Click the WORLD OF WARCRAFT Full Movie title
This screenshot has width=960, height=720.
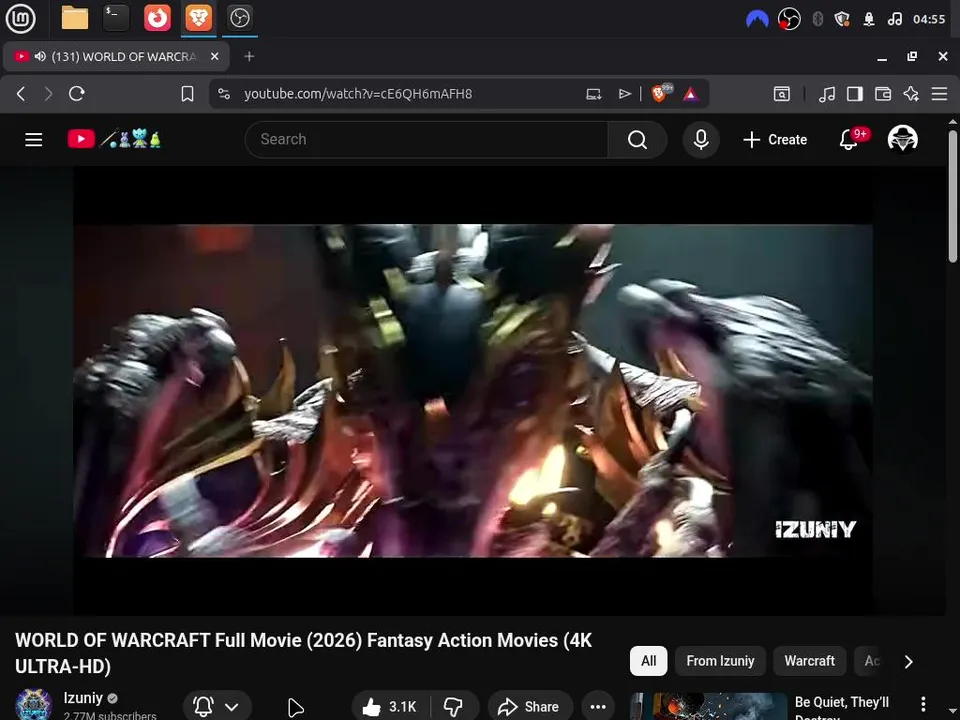304,653
